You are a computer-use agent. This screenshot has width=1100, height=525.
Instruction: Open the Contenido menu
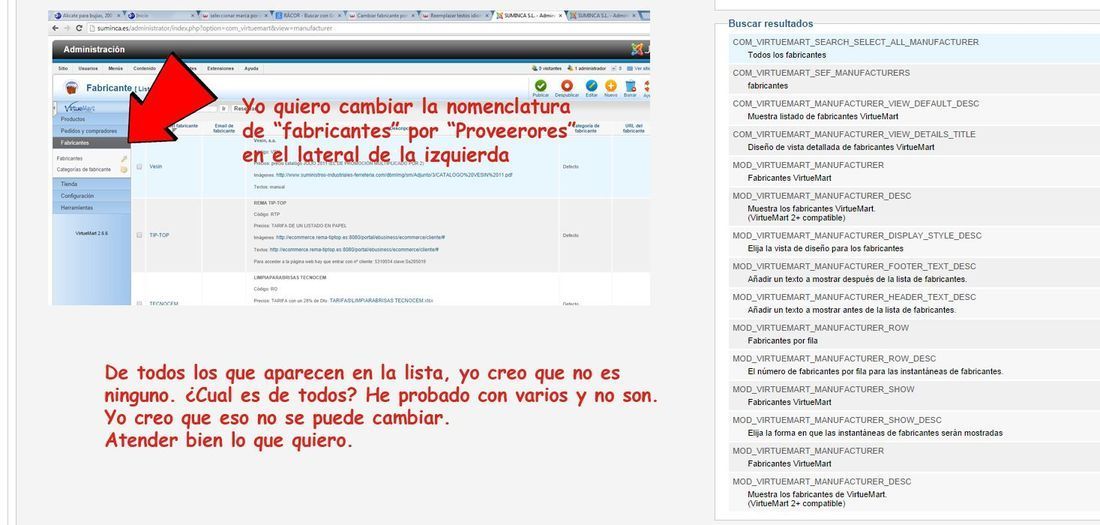tap(145, 69)
